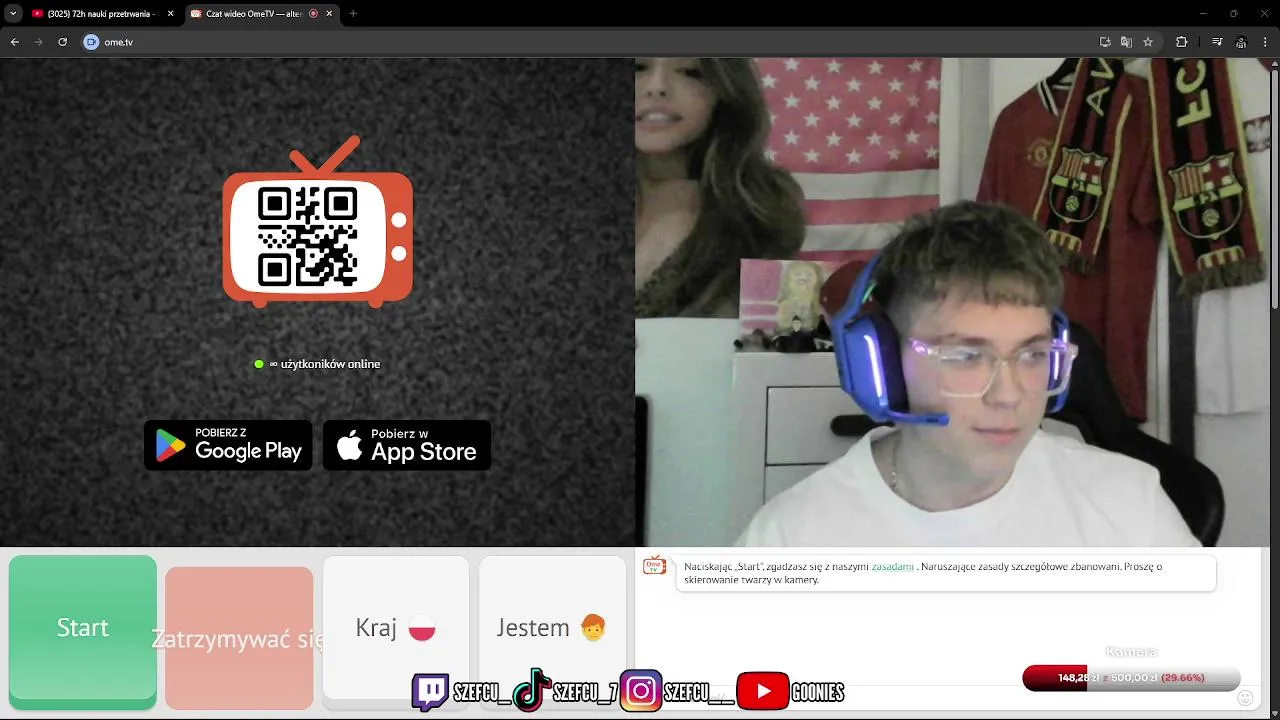Open the media controls icon

pos(1217,42)
